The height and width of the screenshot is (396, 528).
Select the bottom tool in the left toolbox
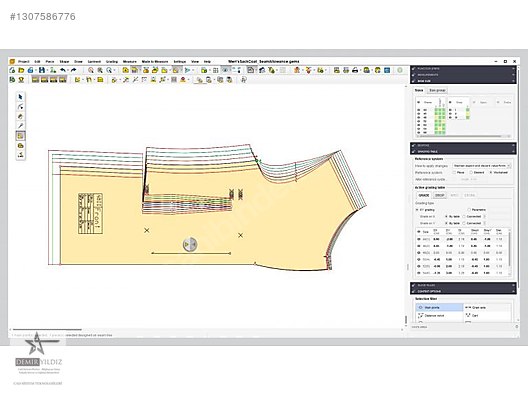pos(21,155)
